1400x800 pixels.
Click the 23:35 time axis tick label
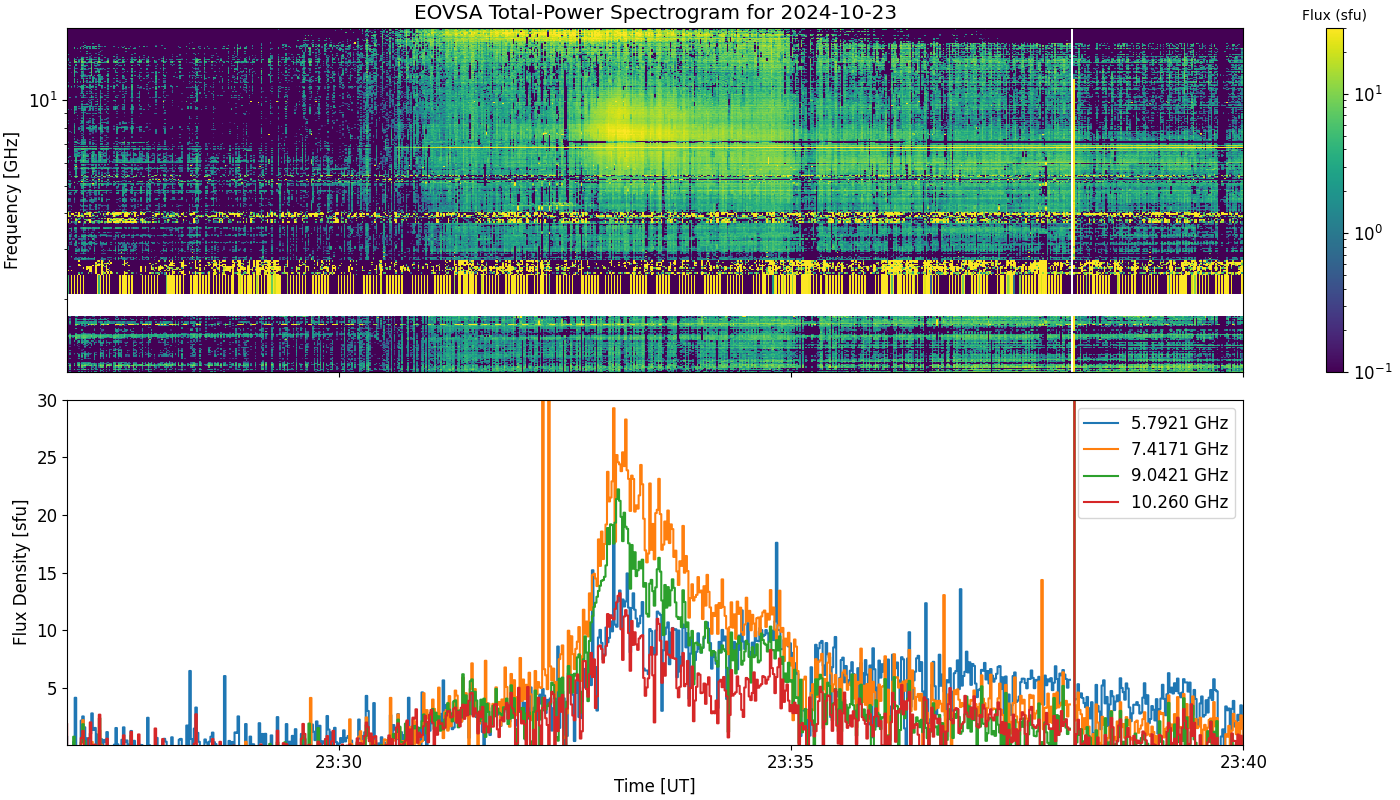792,763
